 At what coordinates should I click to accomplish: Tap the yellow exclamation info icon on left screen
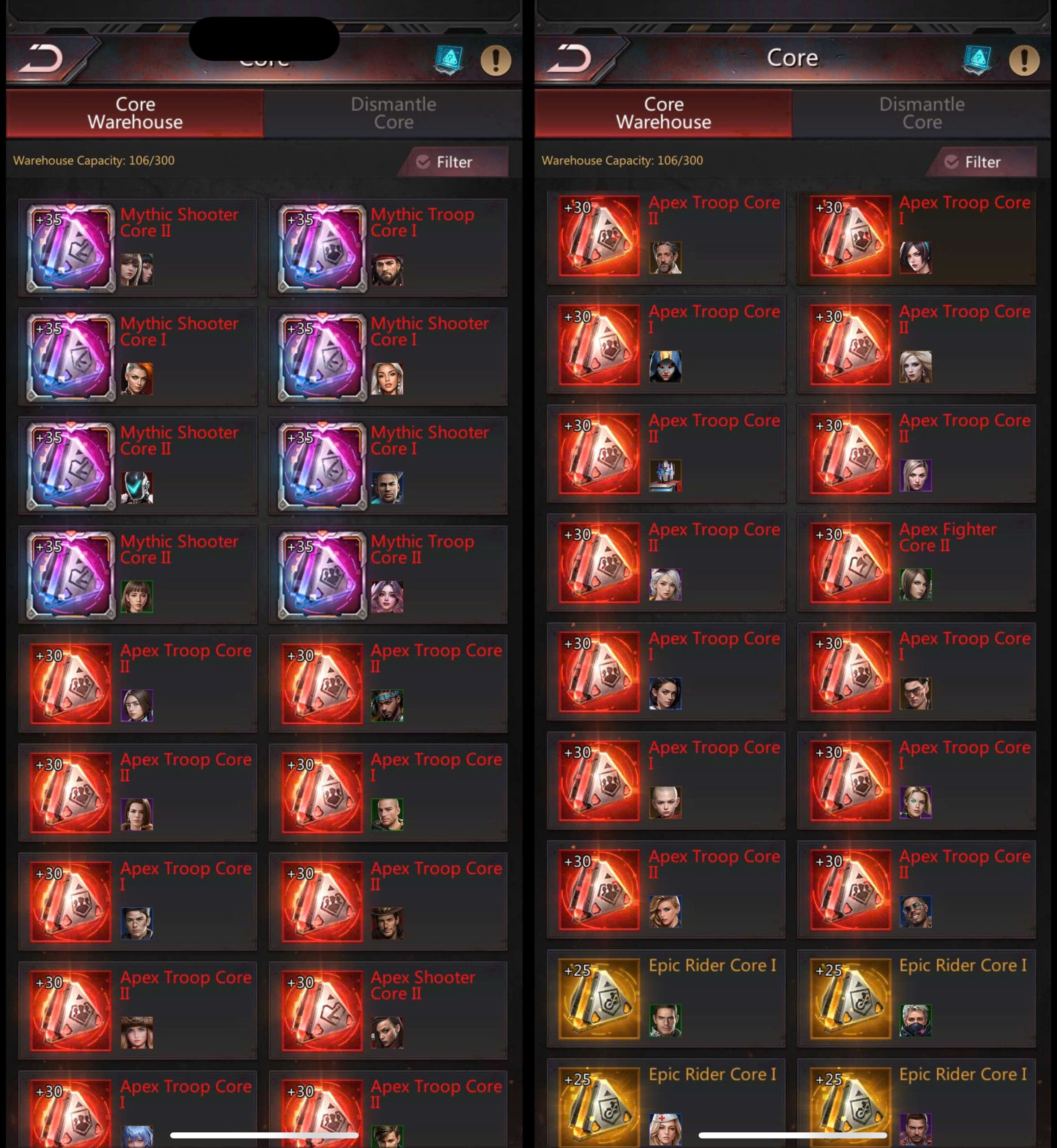(x=495, y=60)
